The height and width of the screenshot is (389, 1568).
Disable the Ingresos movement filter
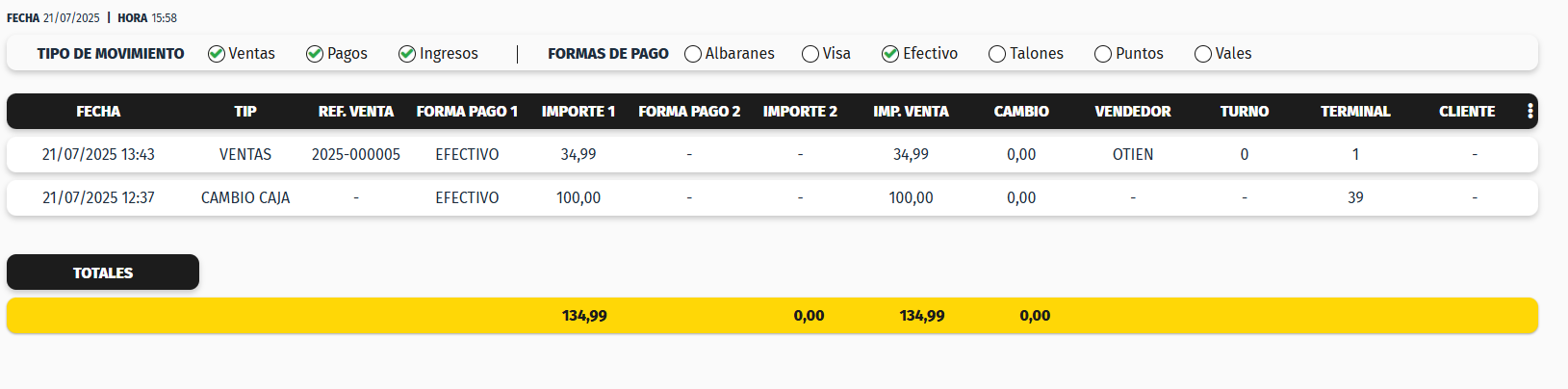tap(407, 54)
